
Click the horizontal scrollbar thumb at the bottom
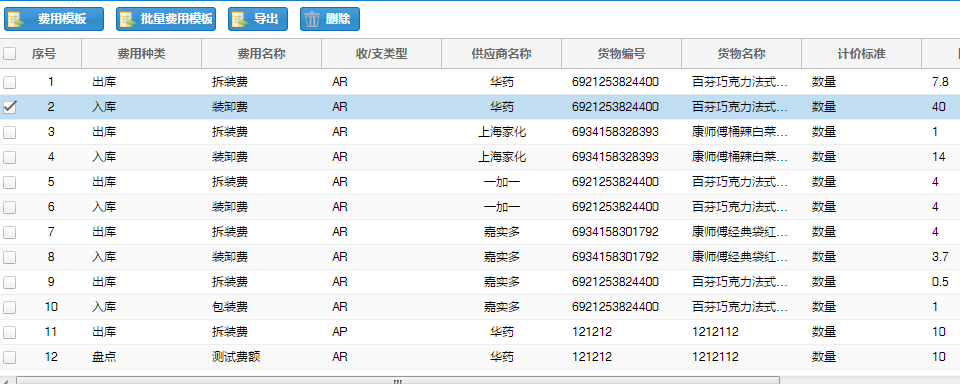[x=398, y=380]
